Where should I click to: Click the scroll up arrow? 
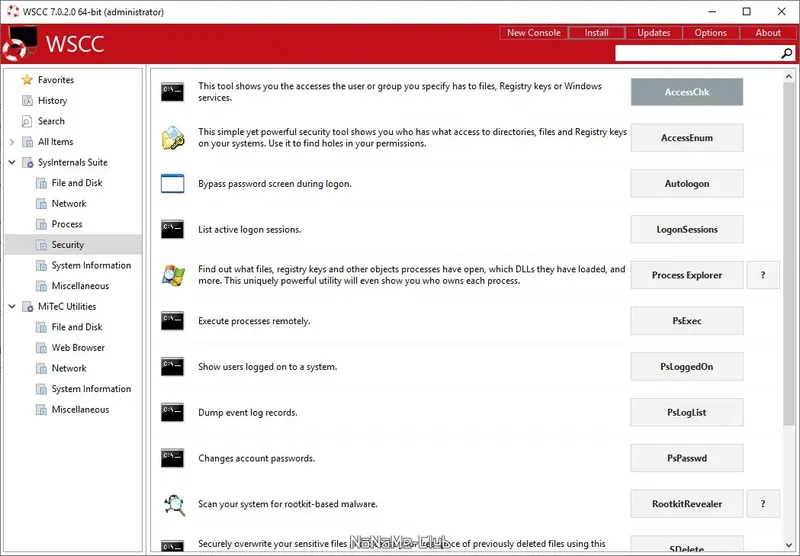(x=789, y=77)
